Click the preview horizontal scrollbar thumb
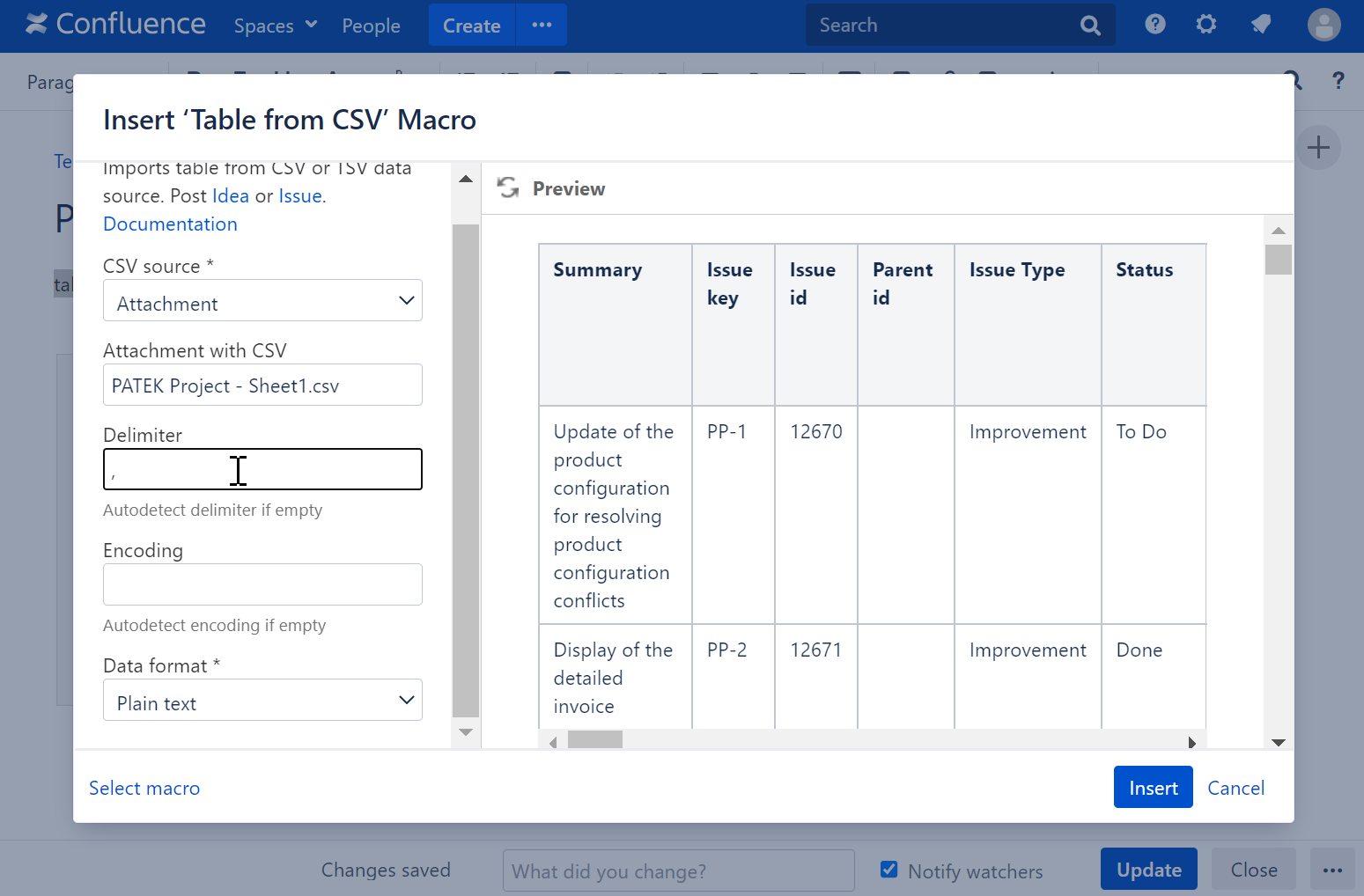This screenshot has height=896, width=1364. click(594, 740)
